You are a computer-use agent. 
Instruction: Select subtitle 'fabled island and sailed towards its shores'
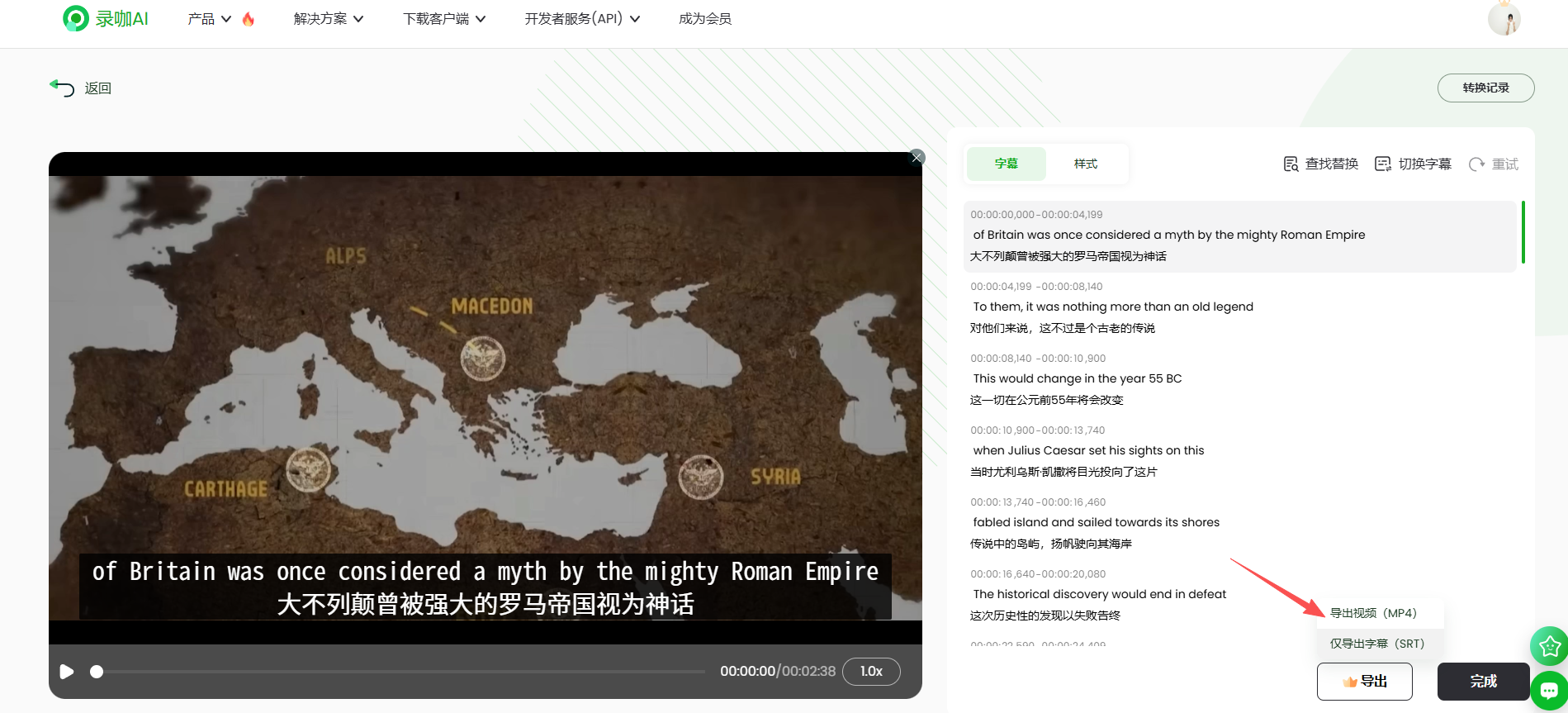pyautogui.click(x=1096, y=522)
